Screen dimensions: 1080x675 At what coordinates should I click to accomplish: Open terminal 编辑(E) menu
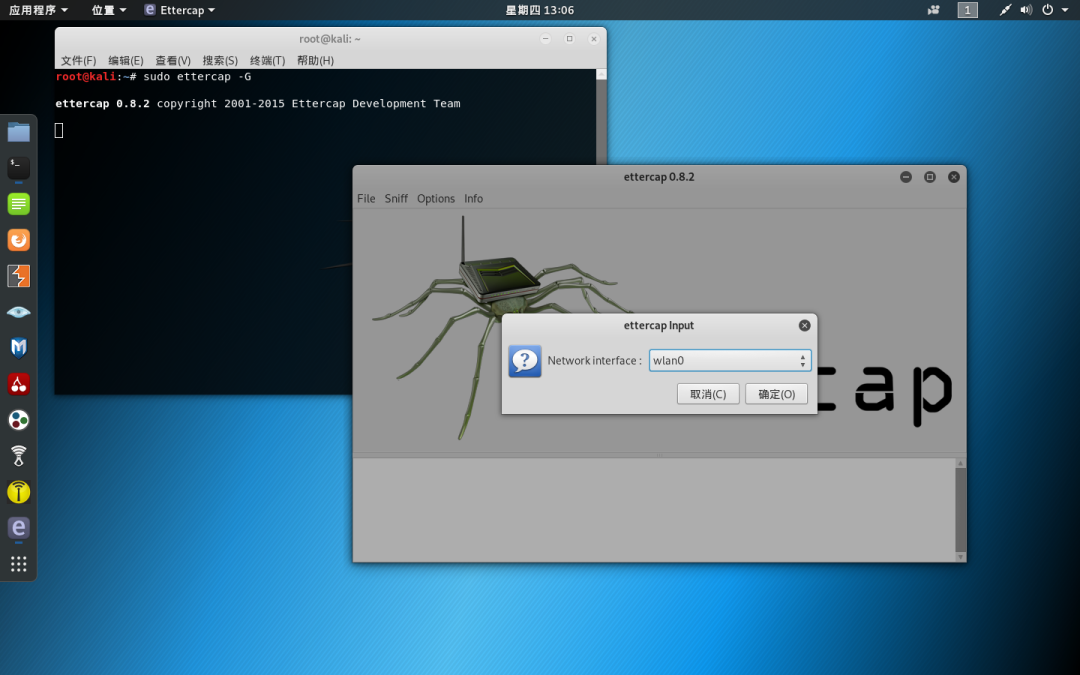(x=126, y=61)
